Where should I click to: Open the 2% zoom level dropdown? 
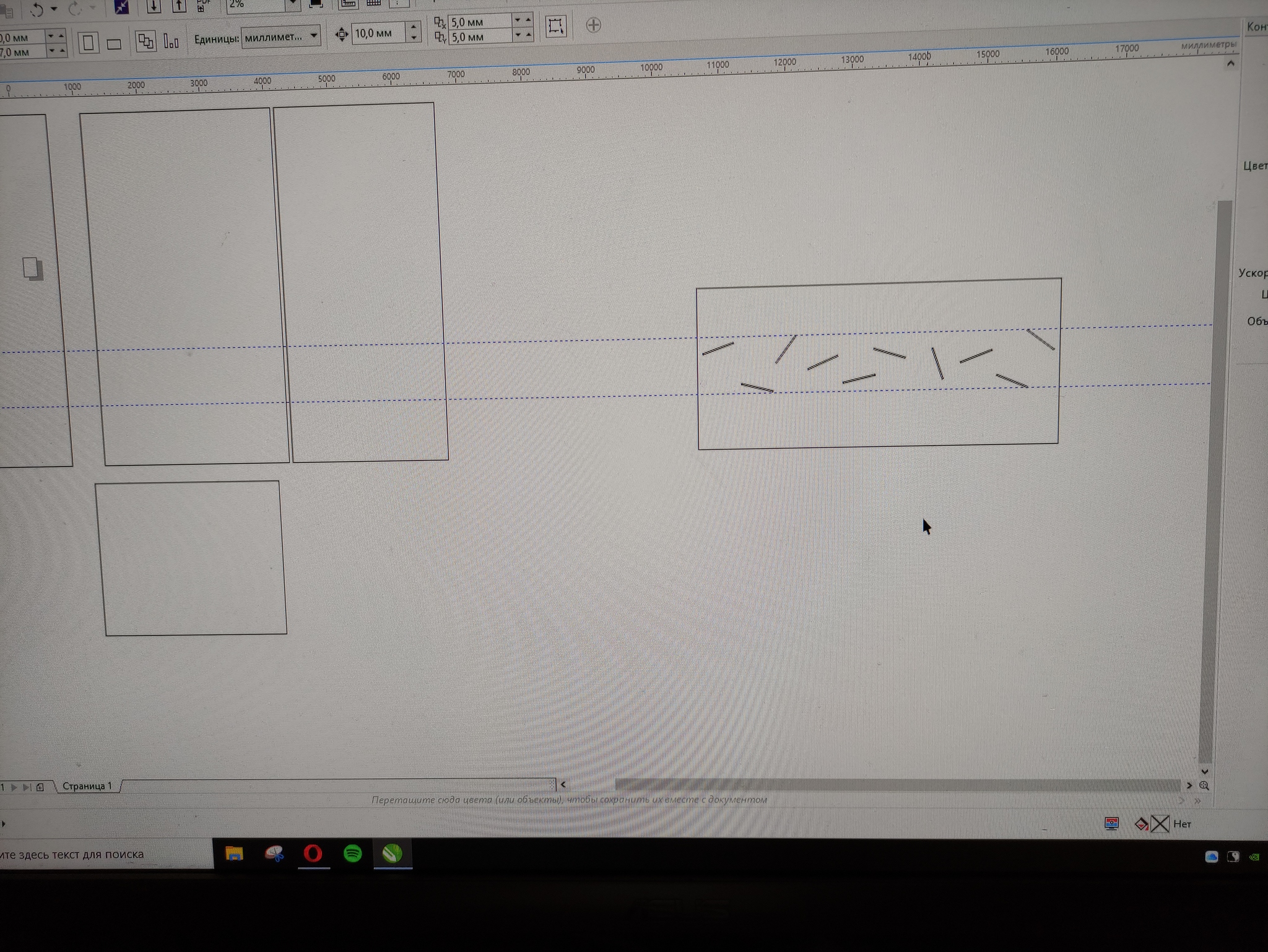pyautogui.click(x=293, y=5)
